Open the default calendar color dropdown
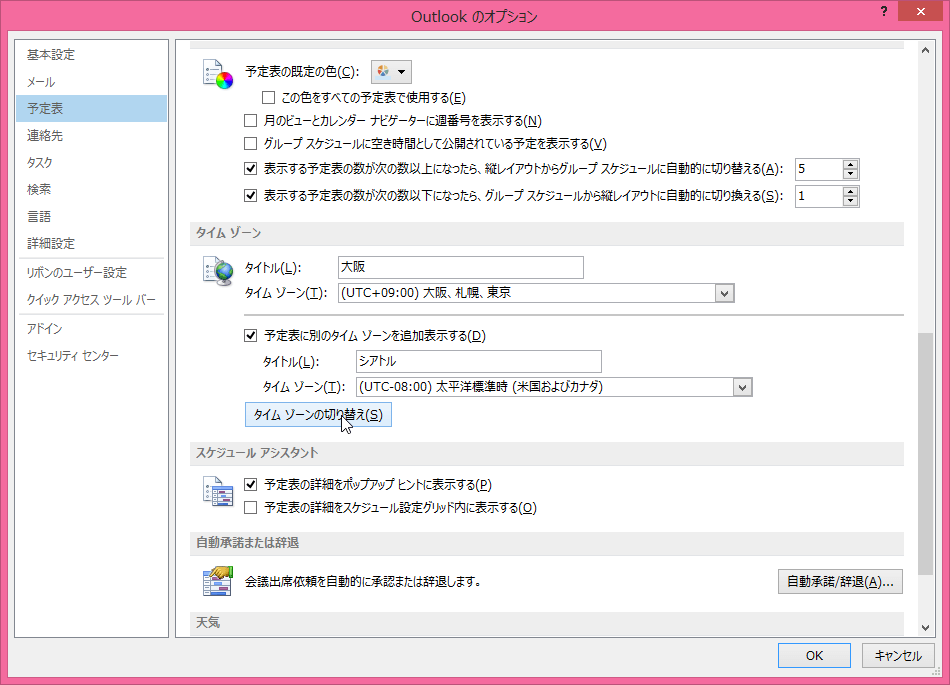The height and width of the screenshot is (685, 950). coord(391,71)
